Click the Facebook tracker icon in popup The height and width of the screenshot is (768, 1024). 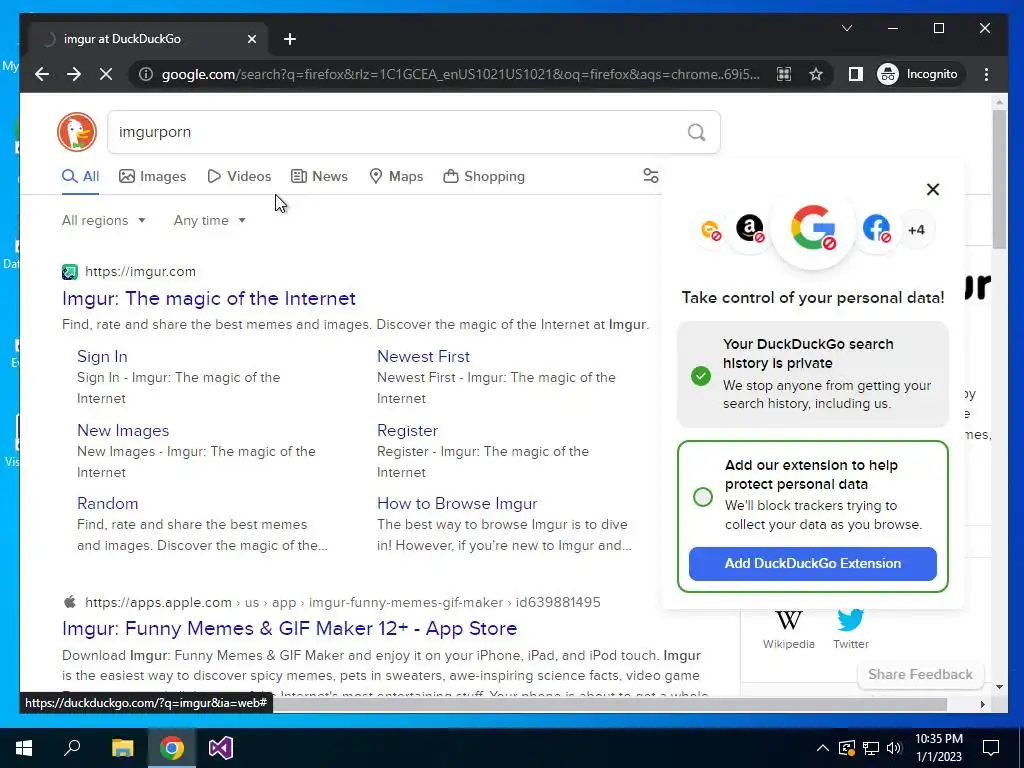click(876, 229)
